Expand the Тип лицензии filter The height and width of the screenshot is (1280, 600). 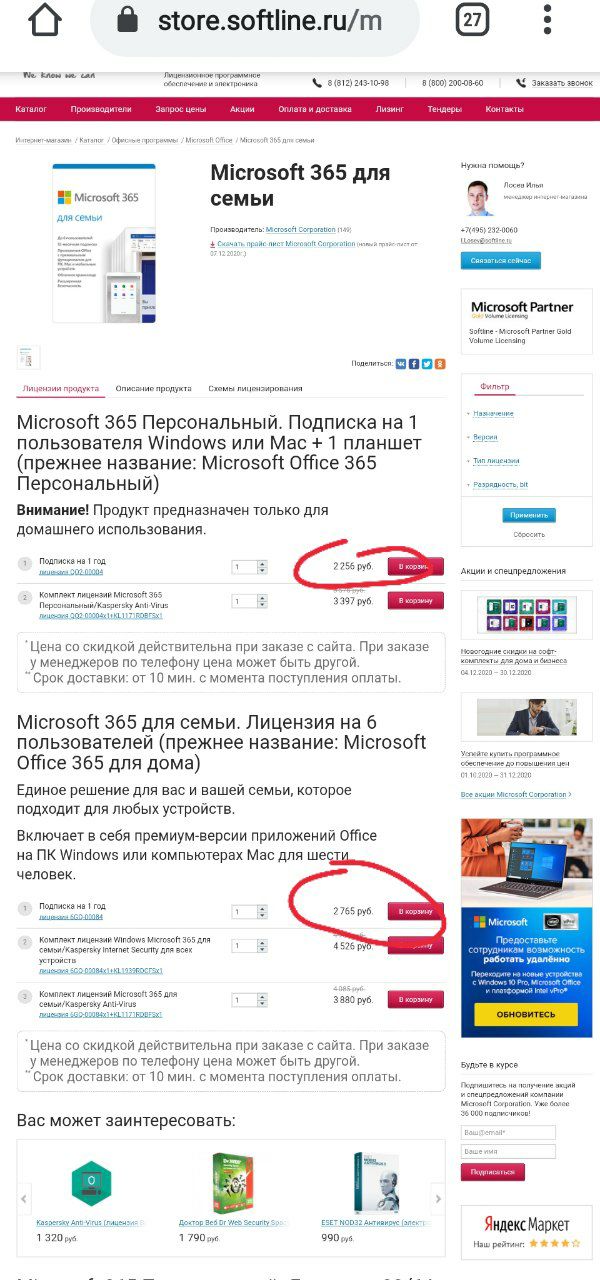point(496,461)
